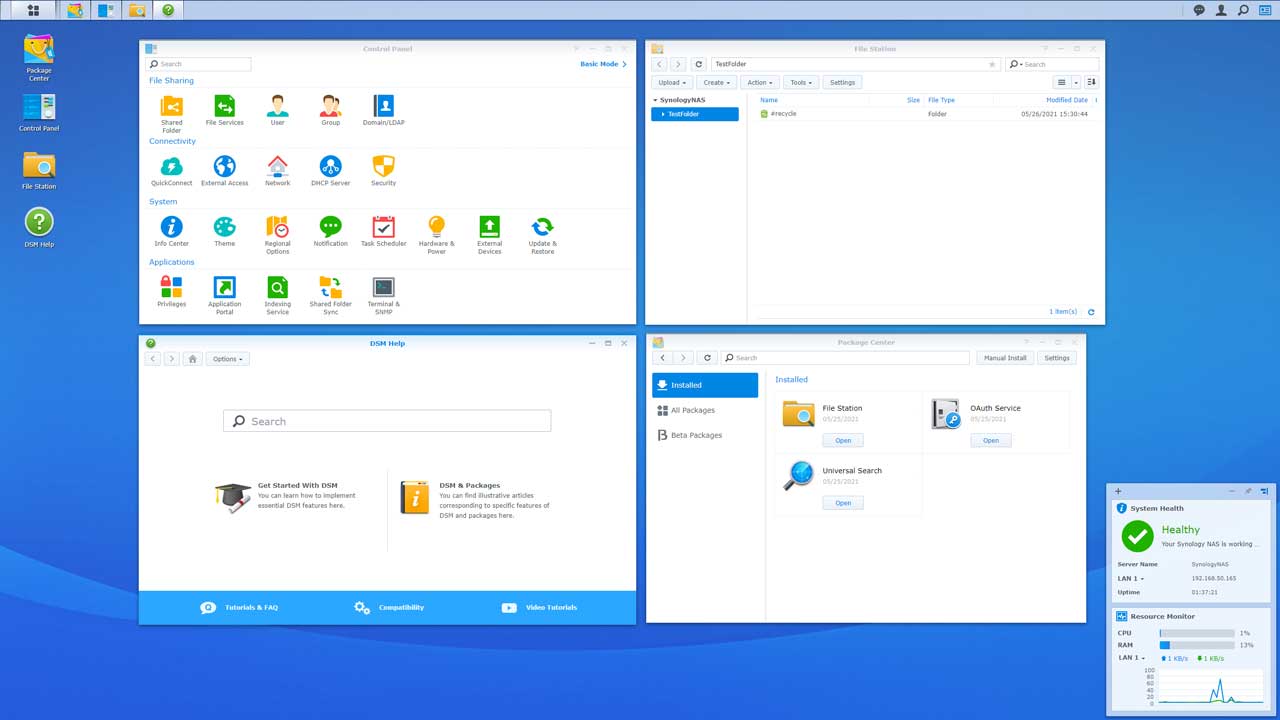Viewport: 1280px width, 720px height.
Task: Open Info Center in Control Panel
Action: pyautogui.click(x=172, y=231)
